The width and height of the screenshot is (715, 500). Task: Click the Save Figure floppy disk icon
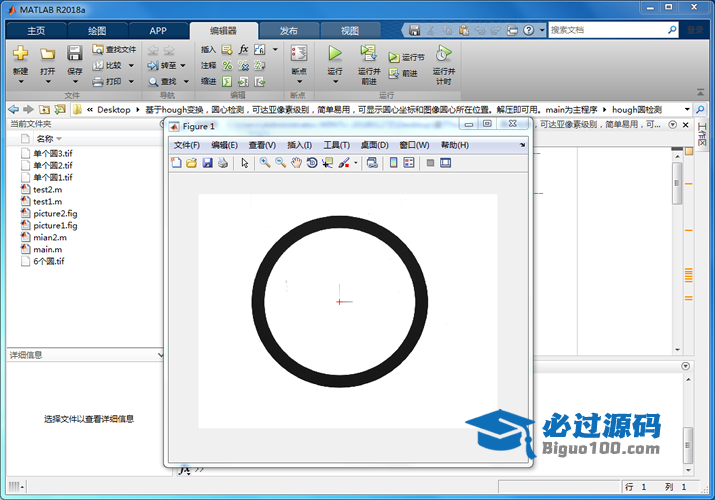pos(207,163)
